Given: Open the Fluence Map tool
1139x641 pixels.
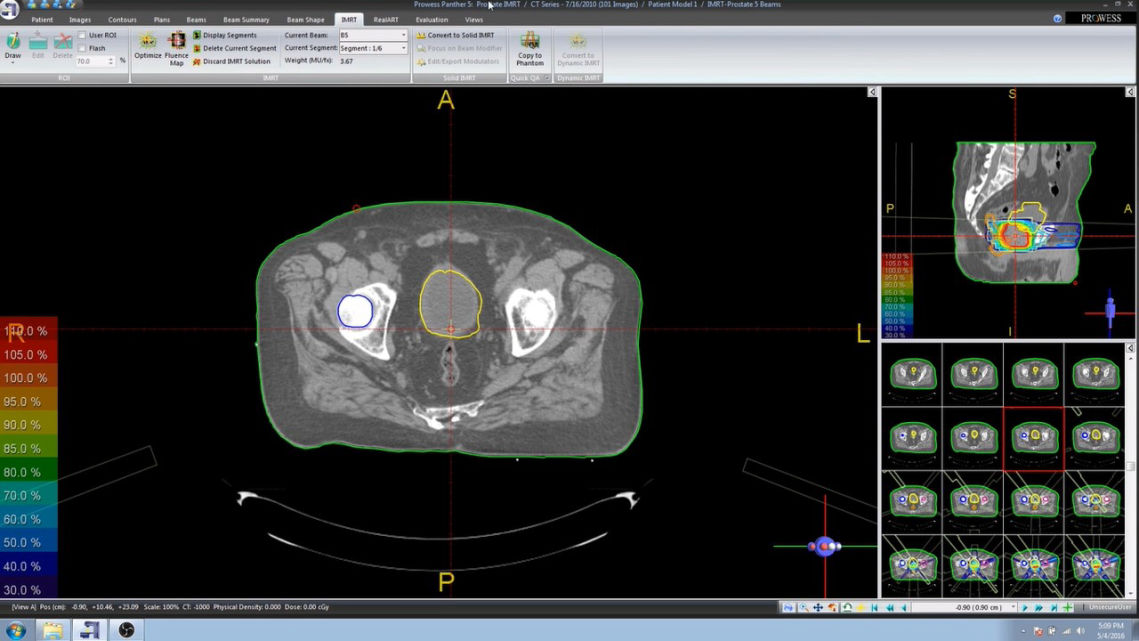Looking at the screenshot, I should tap(176, 44).
